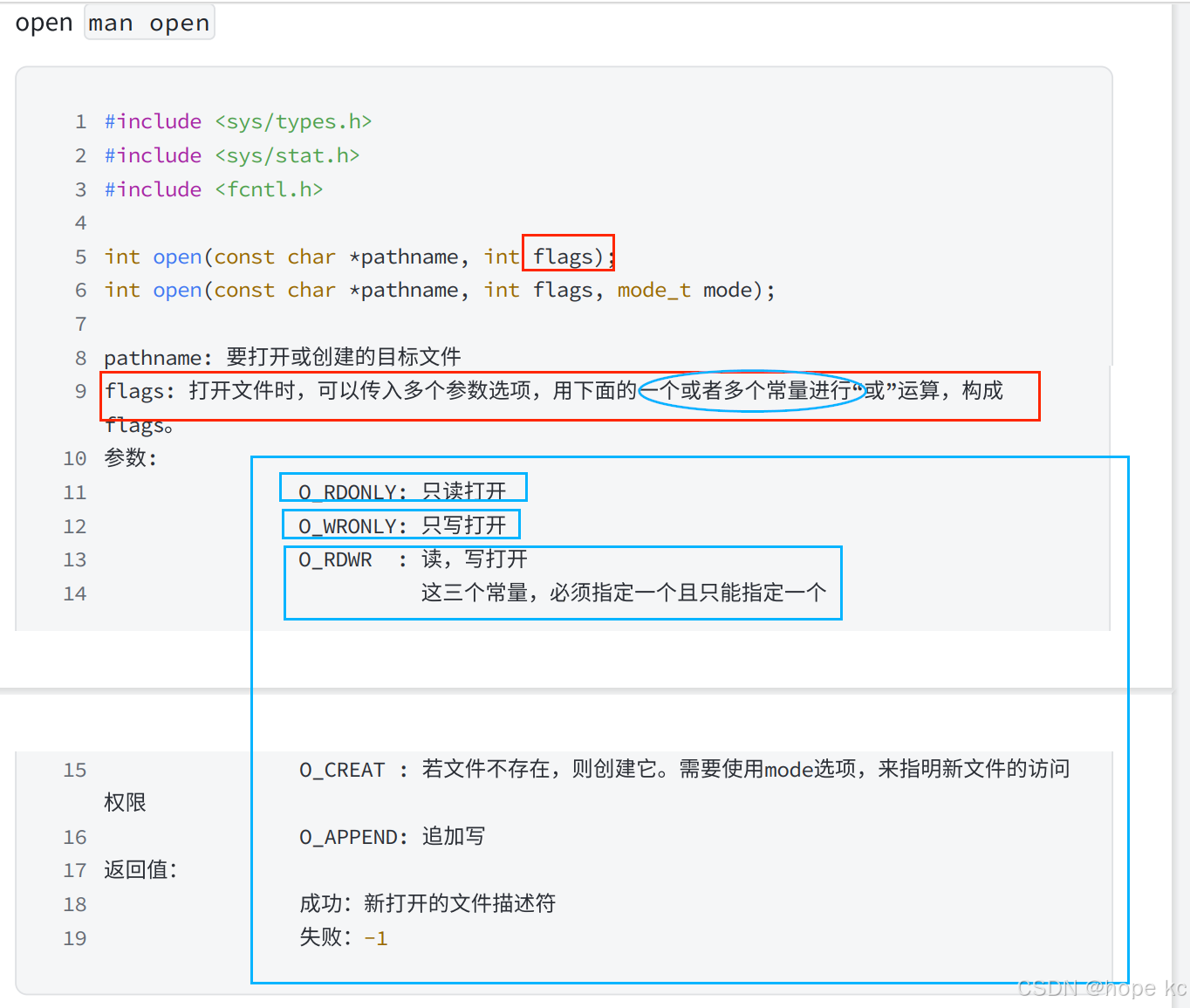Click the '返回值:' label on line 17
Screen dimensions: 1190x1008
click(140, 870)
